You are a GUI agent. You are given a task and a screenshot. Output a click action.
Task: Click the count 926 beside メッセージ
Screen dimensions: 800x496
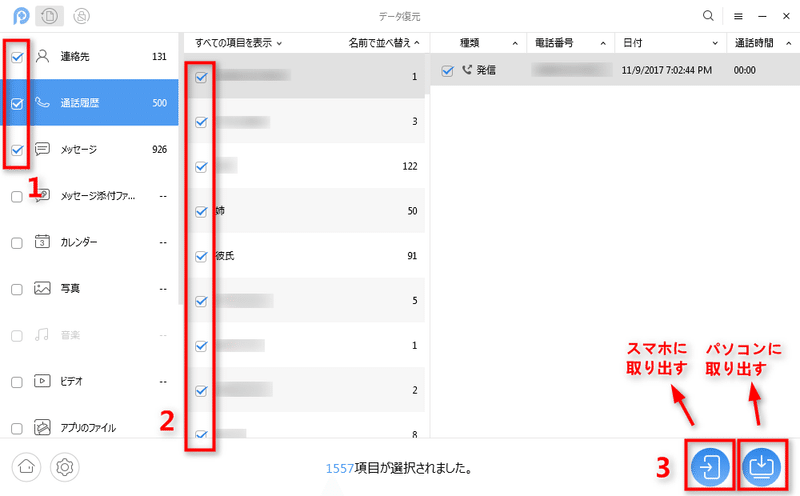click(x=159, y=149)
